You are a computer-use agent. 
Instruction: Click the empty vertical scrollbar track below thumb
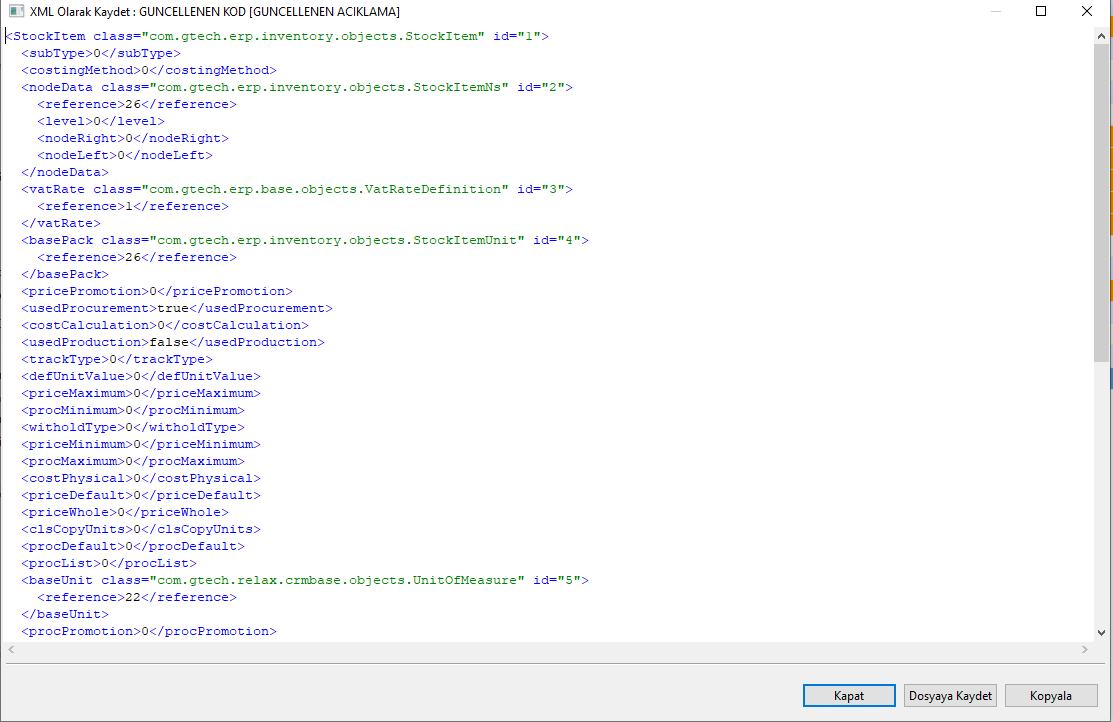tap(1101, 500)
